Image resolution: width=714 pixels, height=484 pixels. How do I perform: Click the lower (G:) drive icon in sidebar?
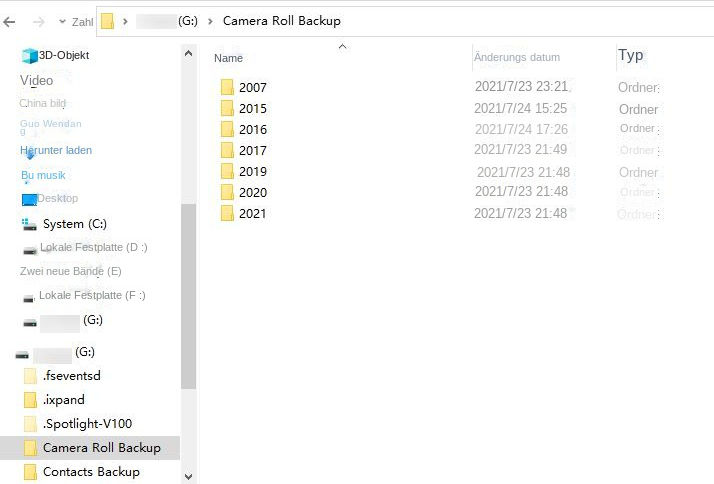click(22, 355)
